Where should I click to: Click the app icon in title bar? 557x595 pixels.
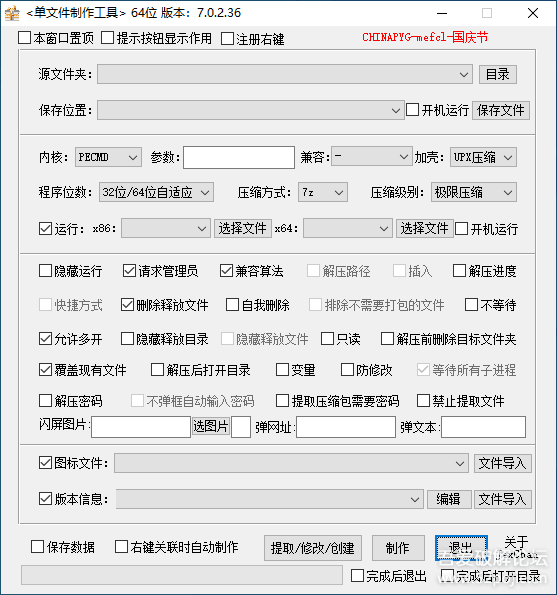point(12,13)
